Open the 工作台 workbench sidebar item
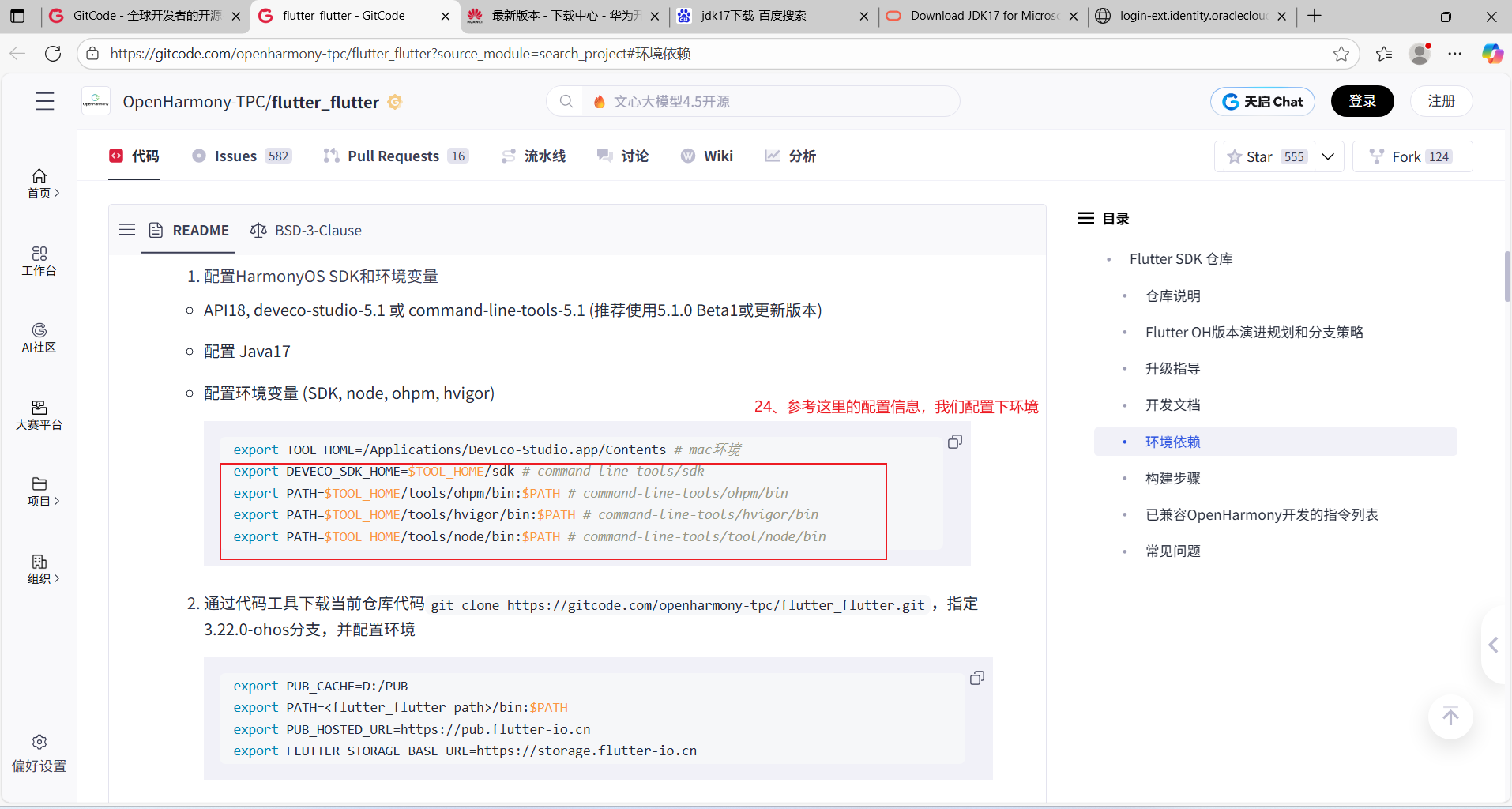This screenshot has height=809, width=1512. click(x=39, y=261)
